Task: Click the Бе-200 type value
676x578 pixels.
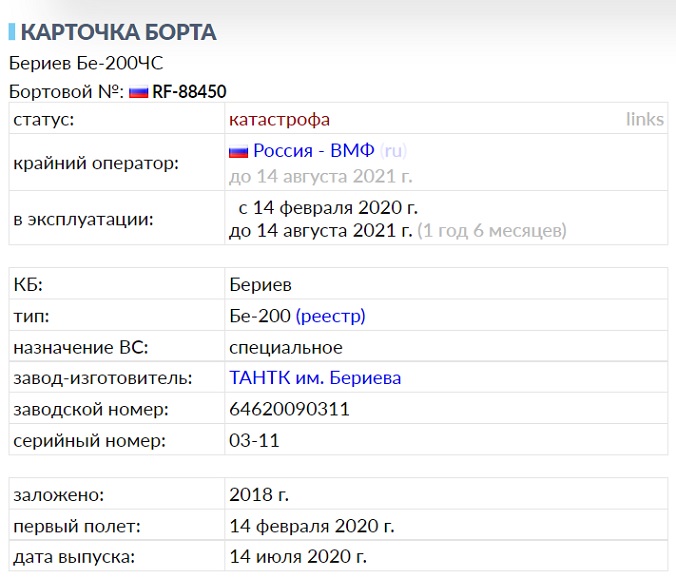Action: (260, 316)
